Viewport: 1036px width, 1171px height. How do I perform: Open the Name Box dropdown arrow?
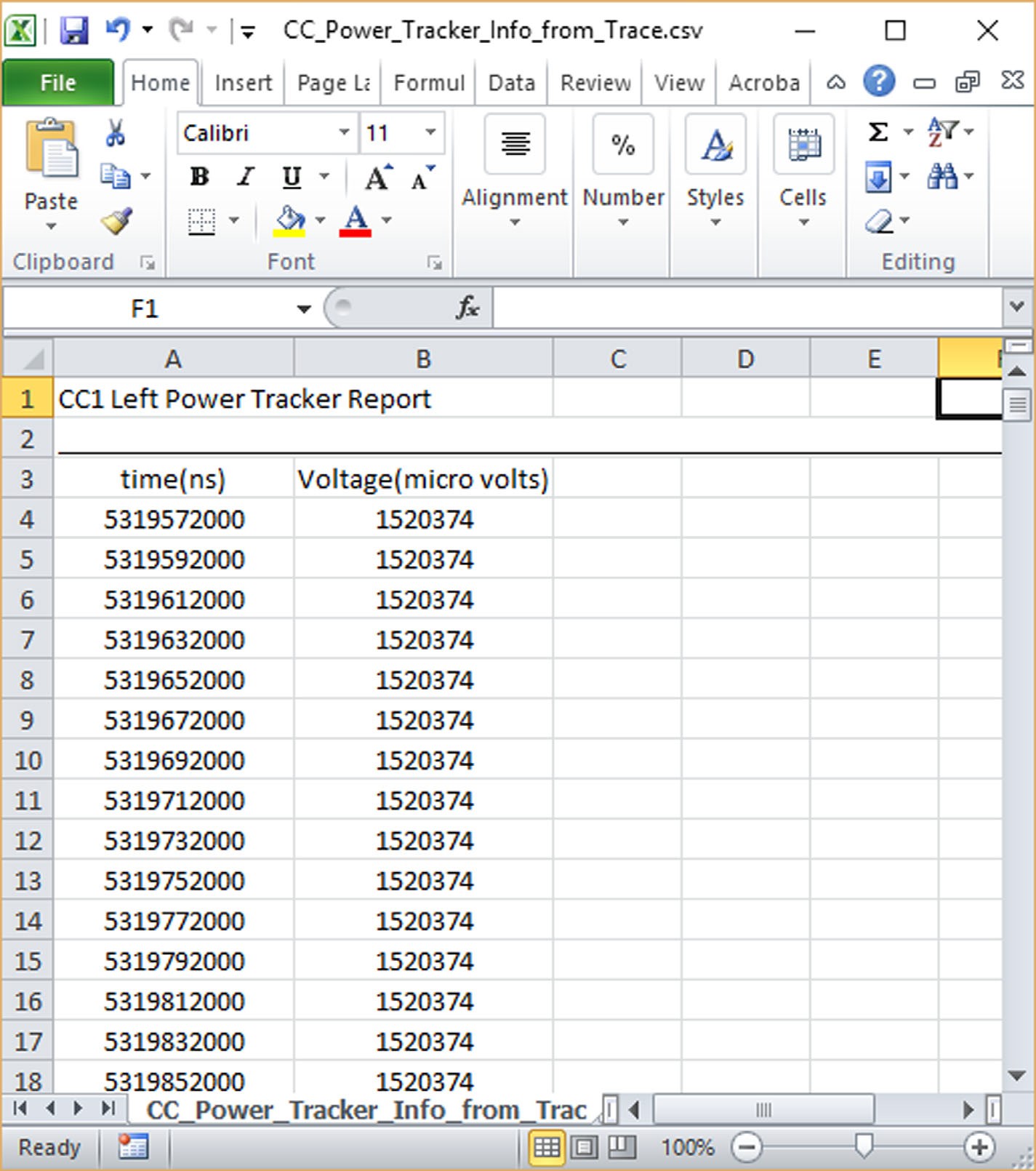click(x=304, y=309)
